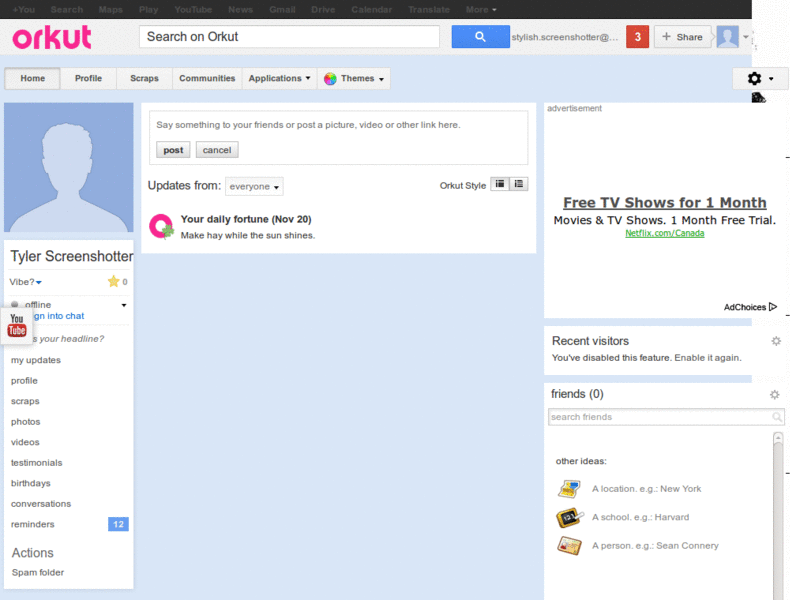Click the blue magnifier search button
Screen dimensions: 800x600
pos(480,37)
